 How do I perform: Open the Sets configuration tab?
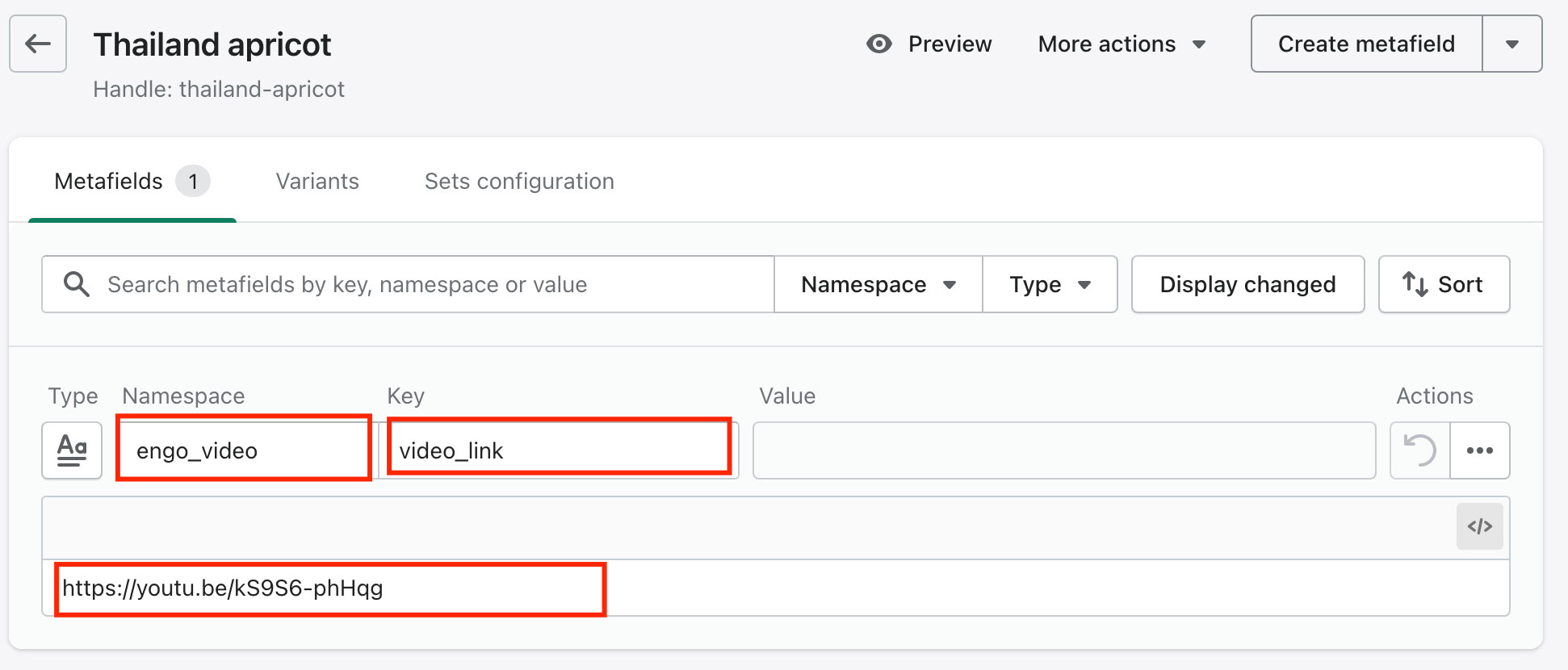click(519, 181)
